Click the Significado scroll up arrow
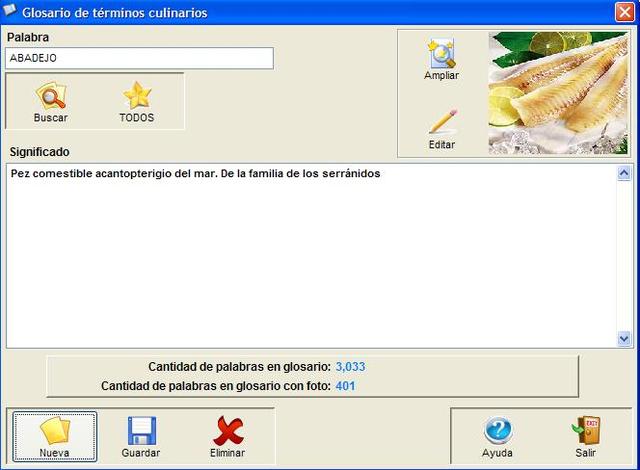Image resolution: width=640 pixels, height=470 pixels. 624,174
